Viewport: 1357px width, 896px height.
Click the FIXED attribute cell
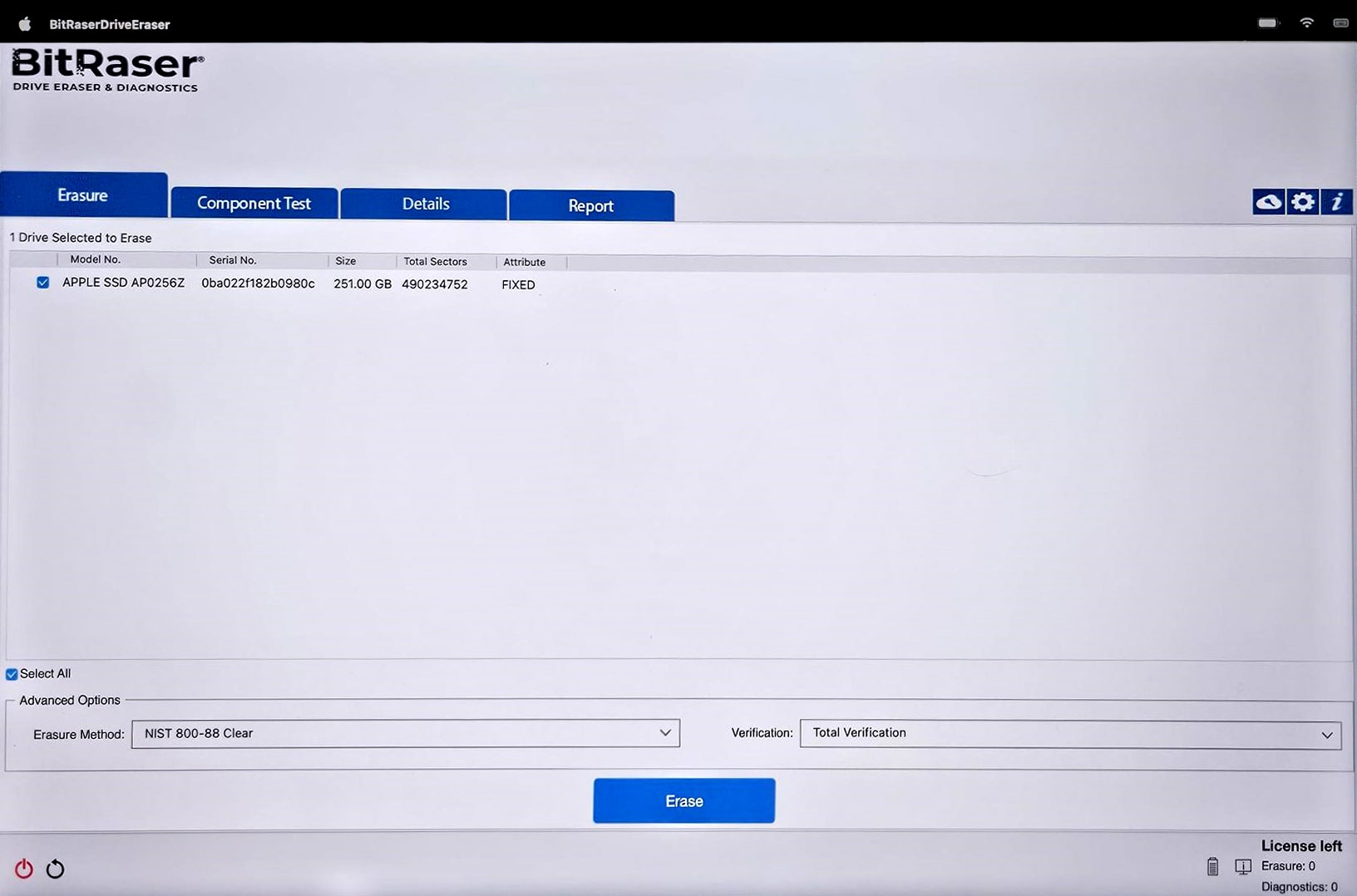[518, 285]
